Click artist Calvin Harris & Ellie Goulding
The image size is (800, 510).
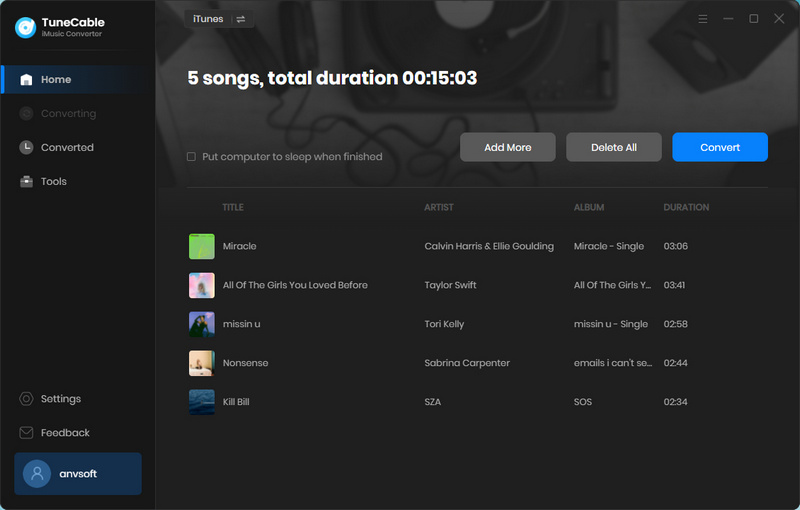tap(489, 246)
